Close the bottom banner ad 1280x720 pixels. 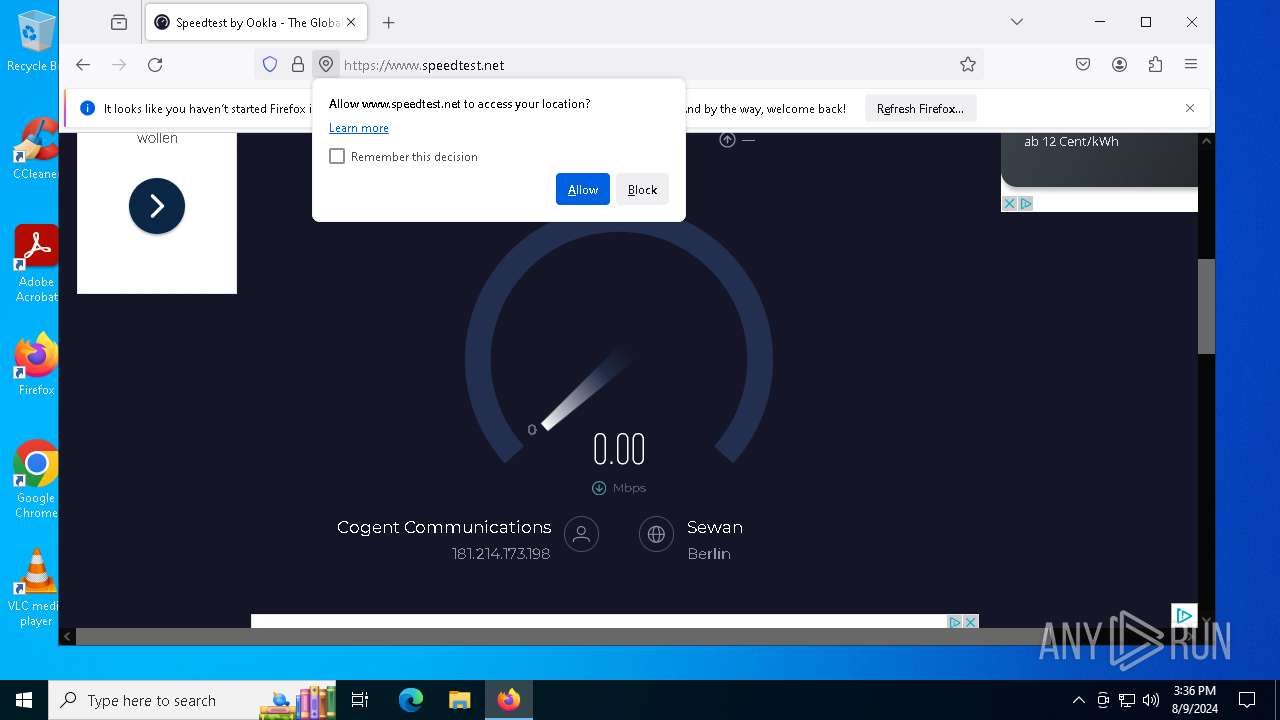tap(970, 622)
